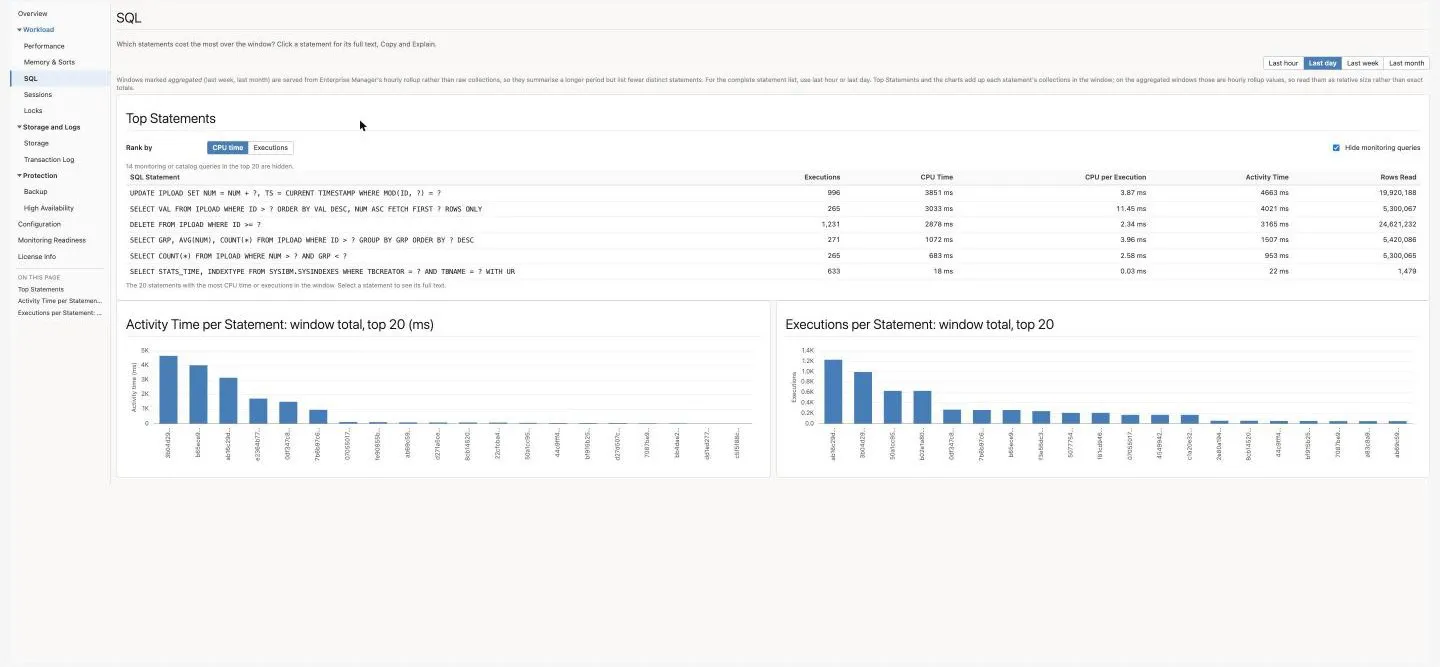Open the Transaction Log page
The height and width of the screenshot is (667, 1440).
[x=49, y=159]
